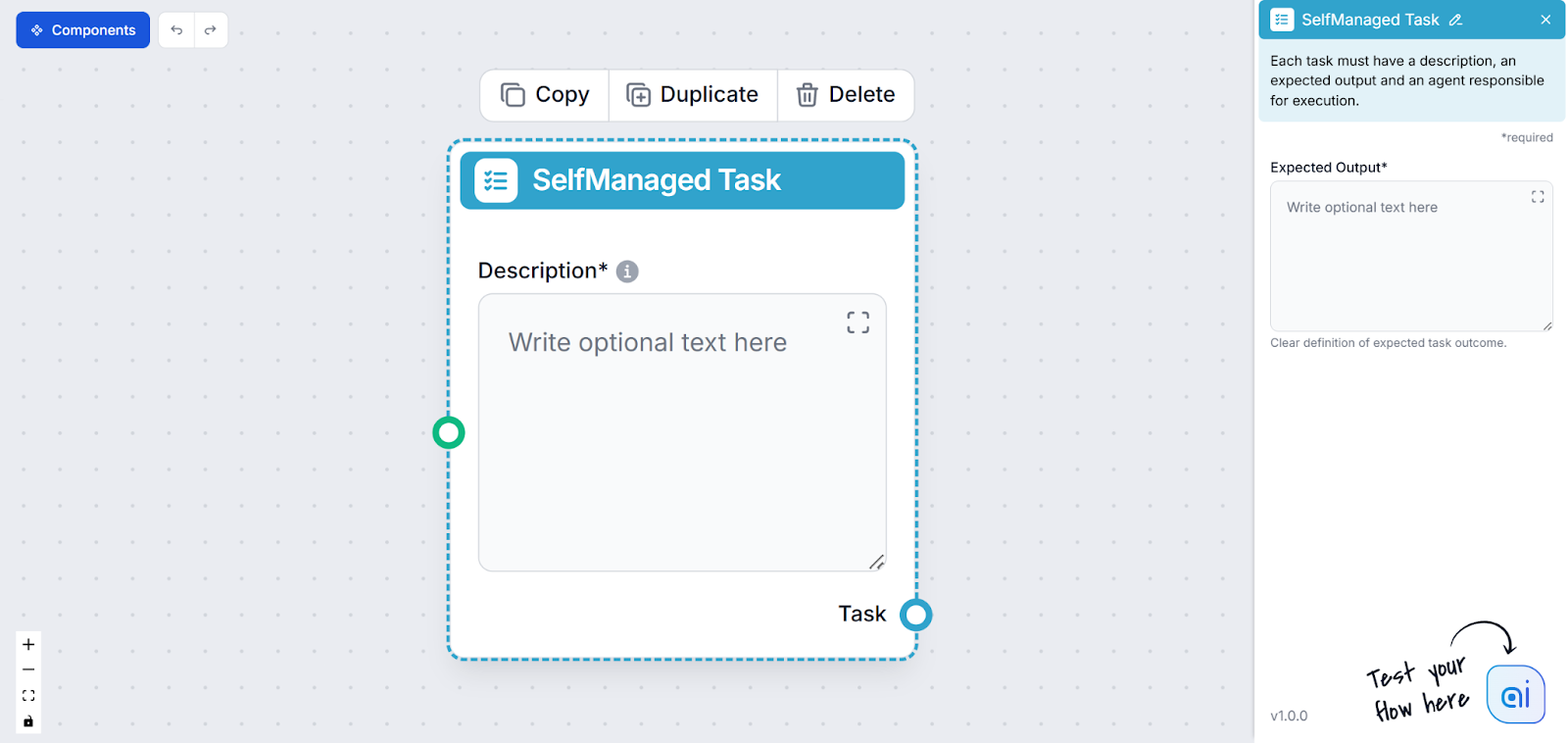Select Copy from the node toolbar
Viewport: 1568px width, 743px height.
pyautogui.click(x=543, y=94)
